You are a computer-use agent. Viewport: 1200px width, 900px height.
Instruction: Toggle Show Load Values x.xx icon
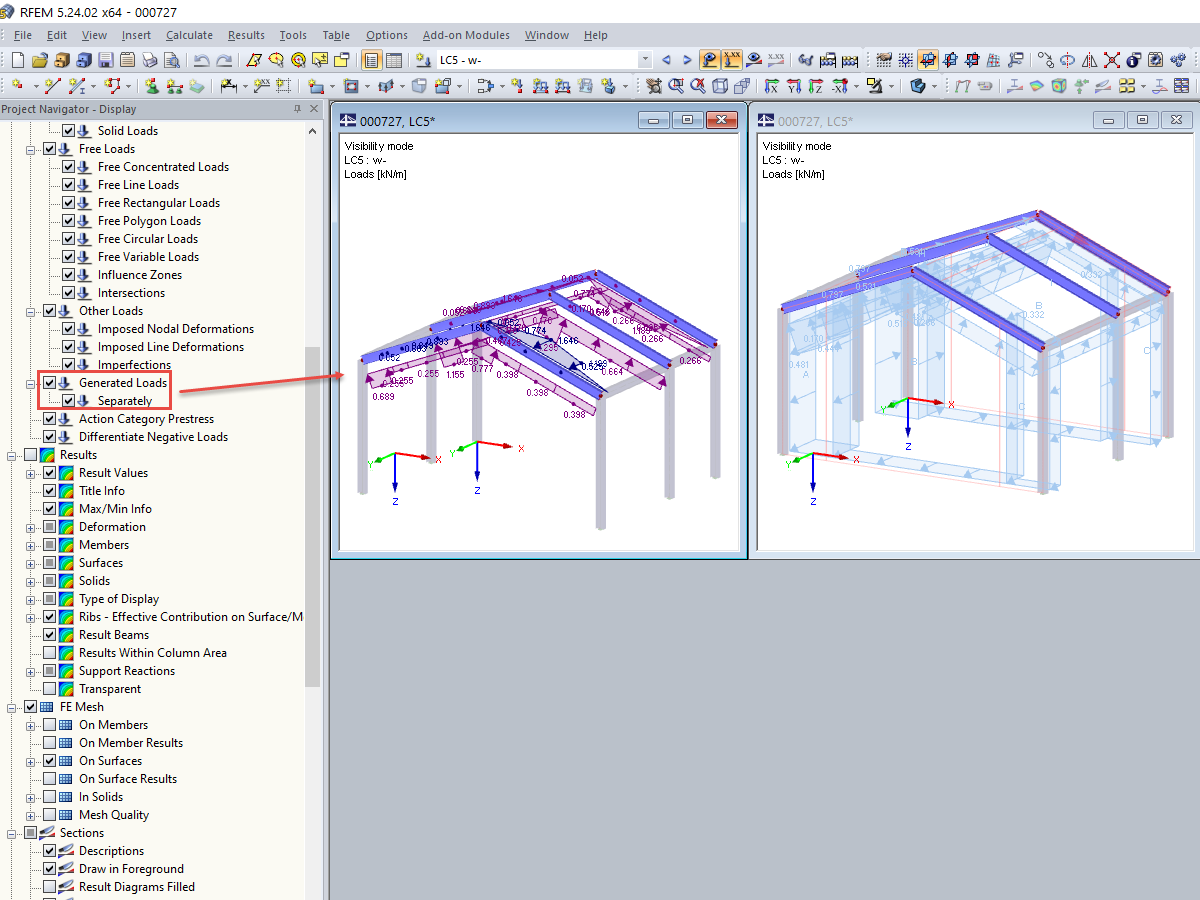(732, 60)
